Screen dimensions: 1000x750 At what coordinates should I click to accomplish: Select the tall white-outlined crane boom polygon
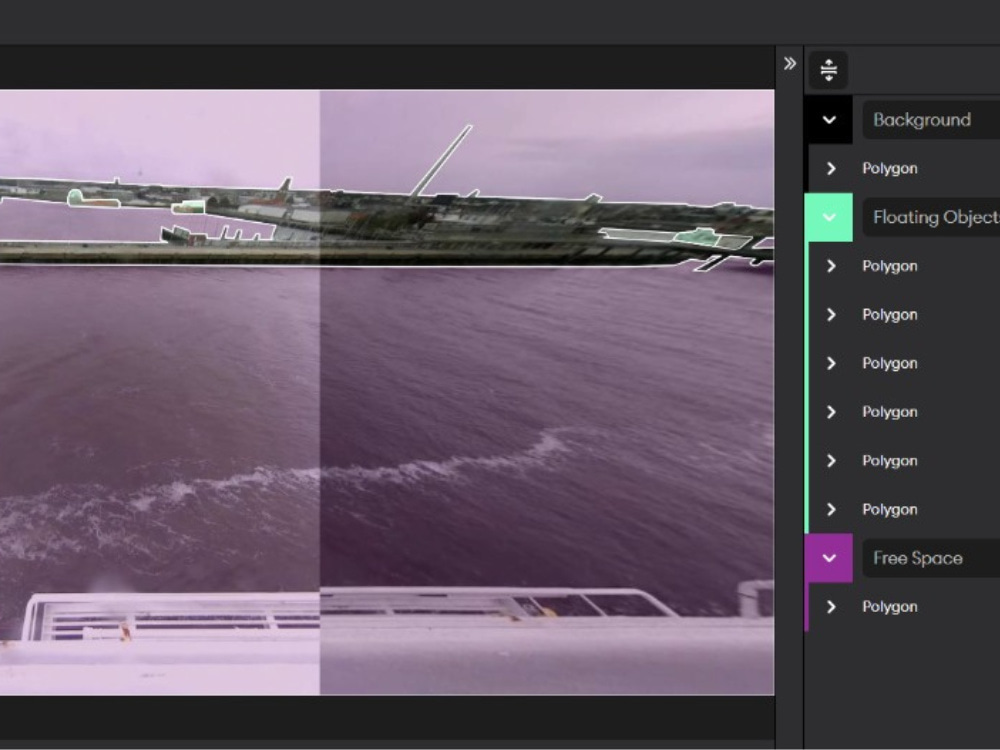pyautogui.click(x=442, y=161)
